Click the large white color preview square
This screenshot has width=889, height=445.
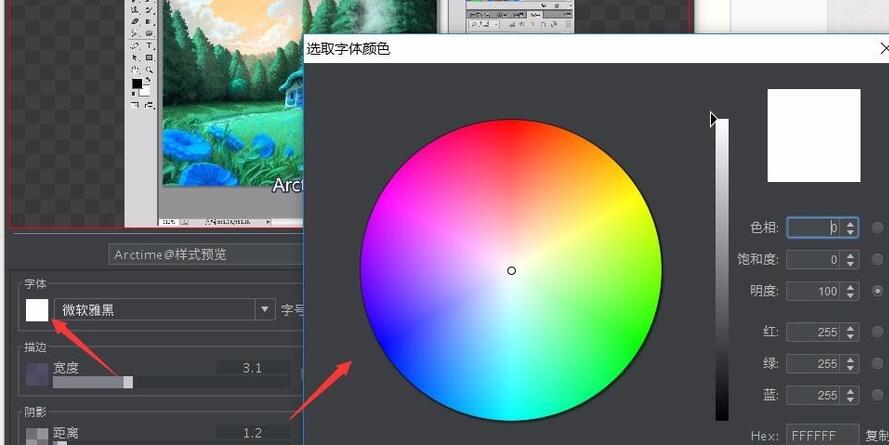814,135
